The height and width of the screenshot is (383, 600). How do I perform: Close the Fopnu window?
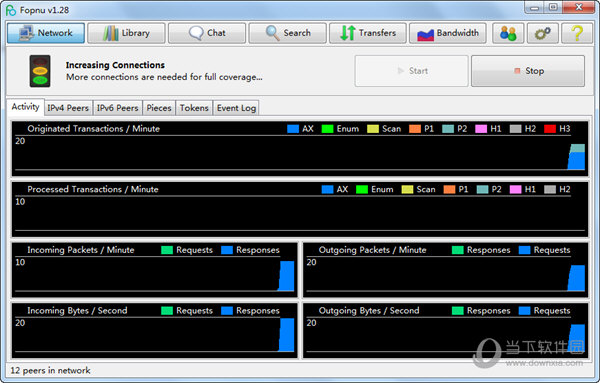(579, 7)
